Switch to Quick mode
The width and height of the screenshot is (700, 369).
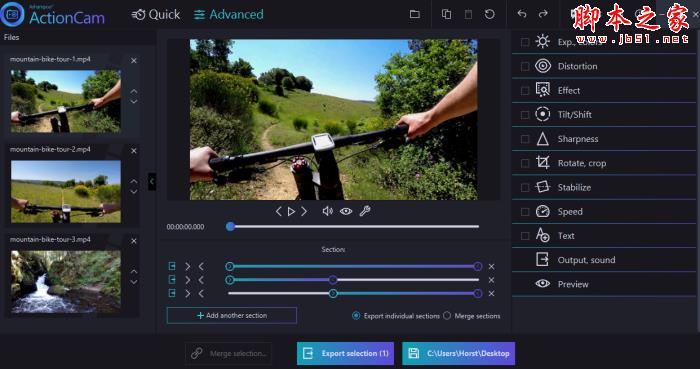click(x=156, y=15)
